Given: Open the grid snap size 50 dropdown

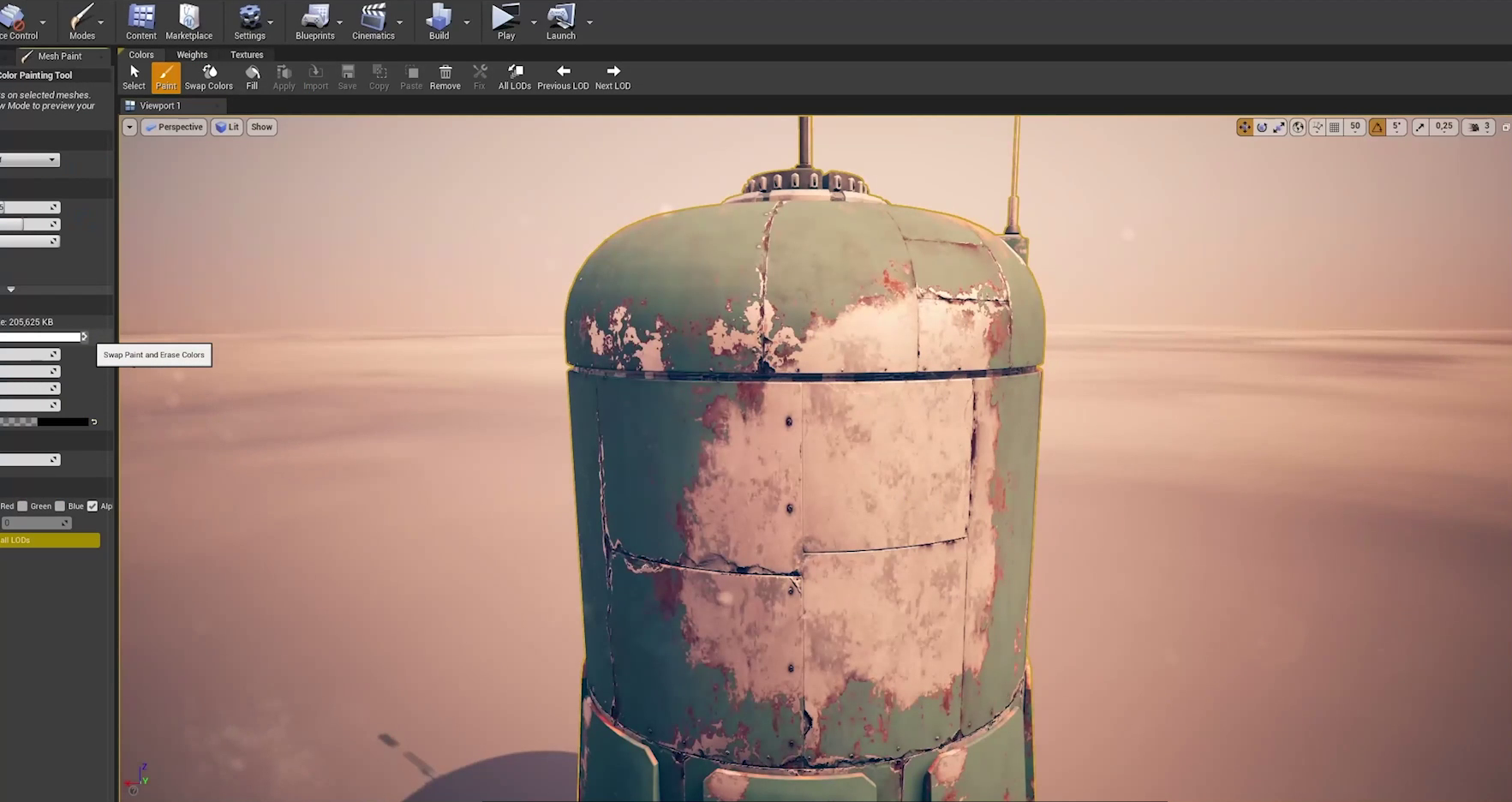Looking at the screenshot, I should click(x=1355, y=128).
